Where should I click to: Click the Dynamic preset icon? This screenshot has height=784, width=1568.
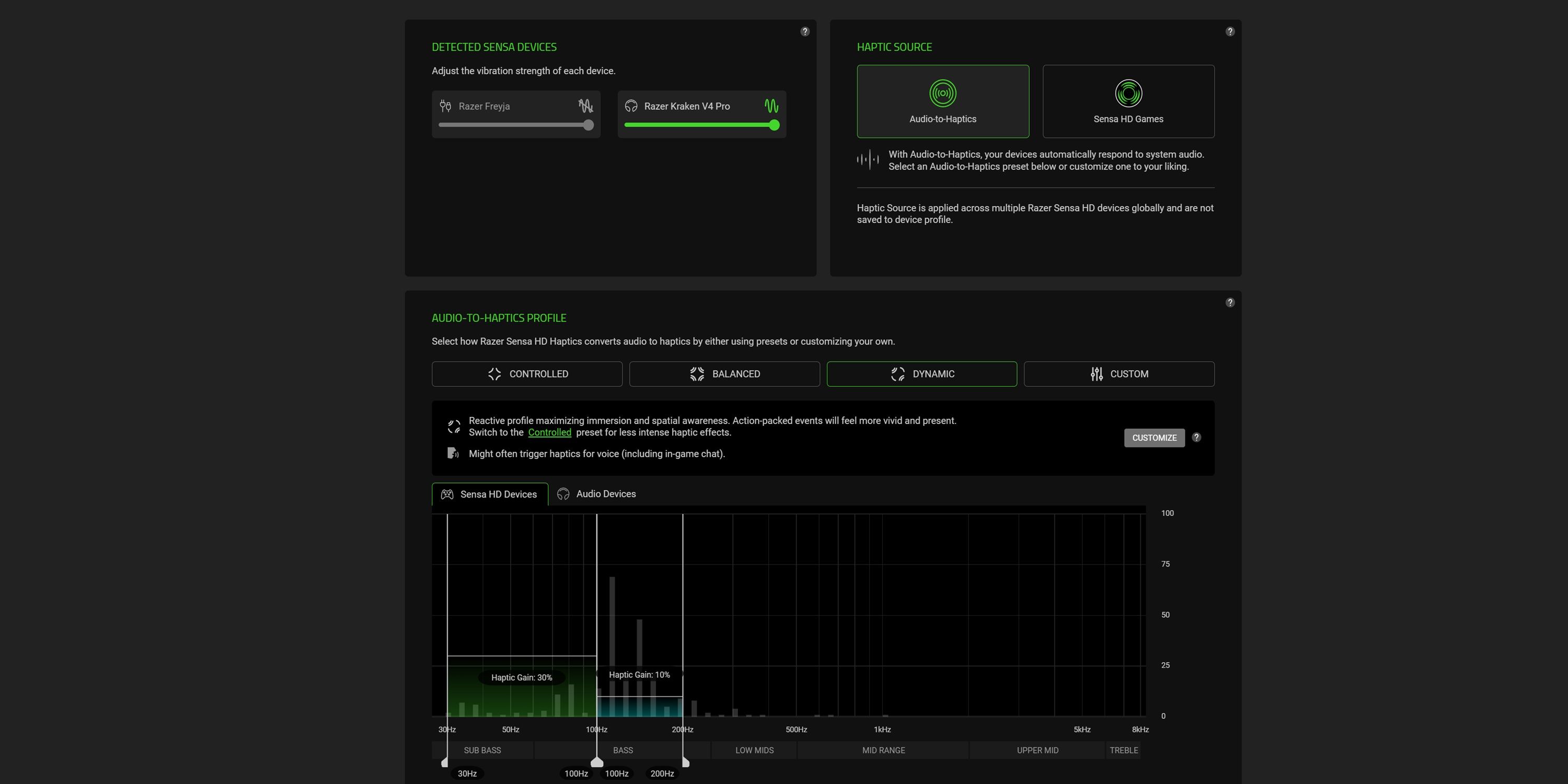pos(898,374)
